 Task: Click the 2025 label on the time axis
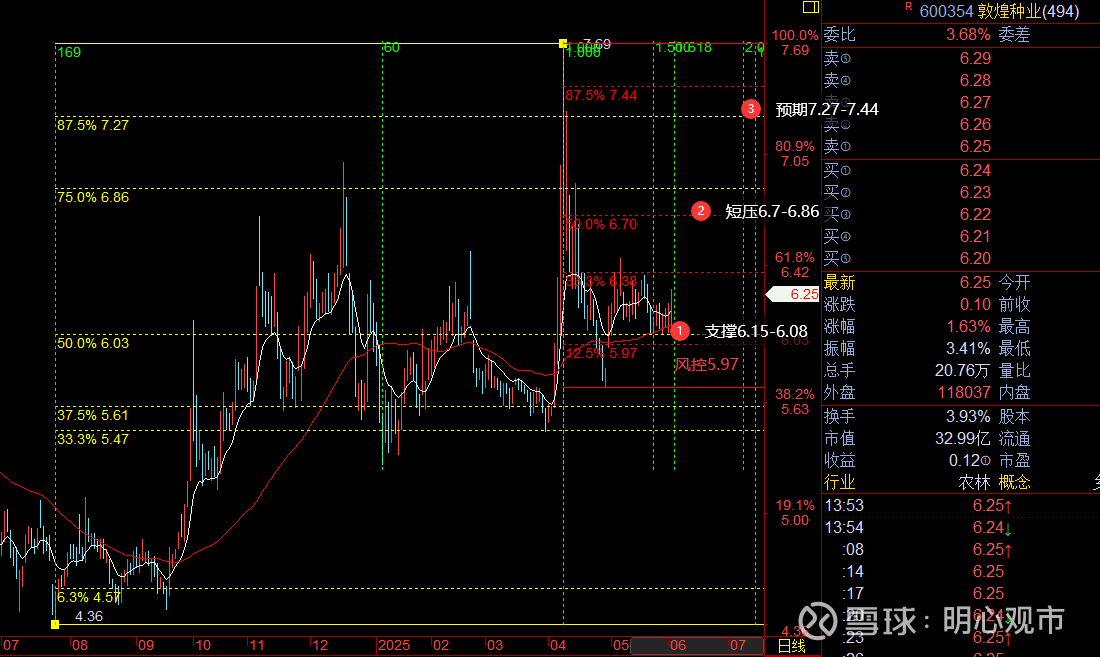click(394, 646)
